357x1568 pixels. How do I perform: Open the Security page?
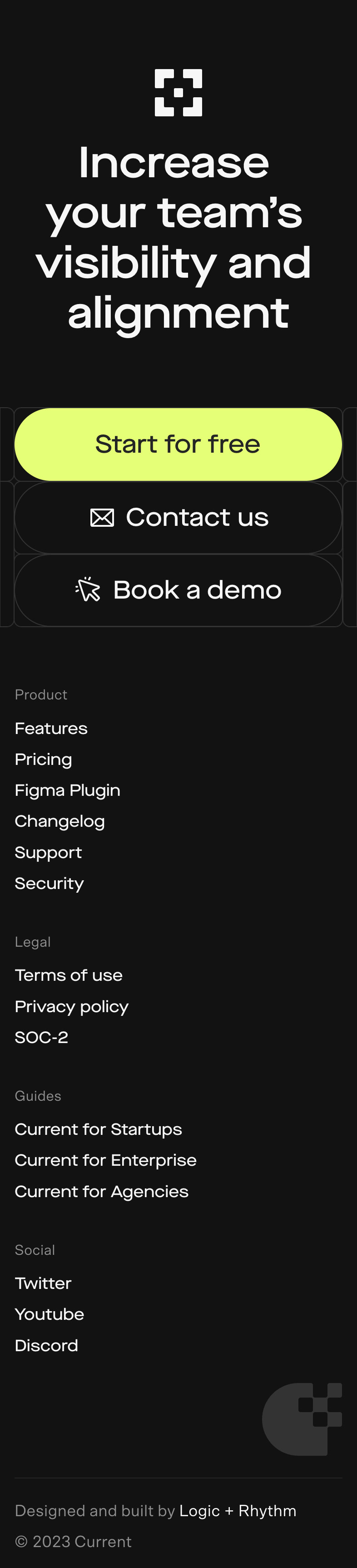point(49,883)
